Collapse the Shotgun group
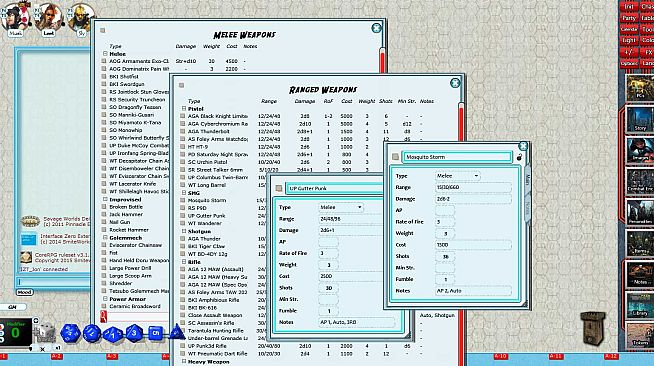 pyautogui.click(x=184, y=231)
